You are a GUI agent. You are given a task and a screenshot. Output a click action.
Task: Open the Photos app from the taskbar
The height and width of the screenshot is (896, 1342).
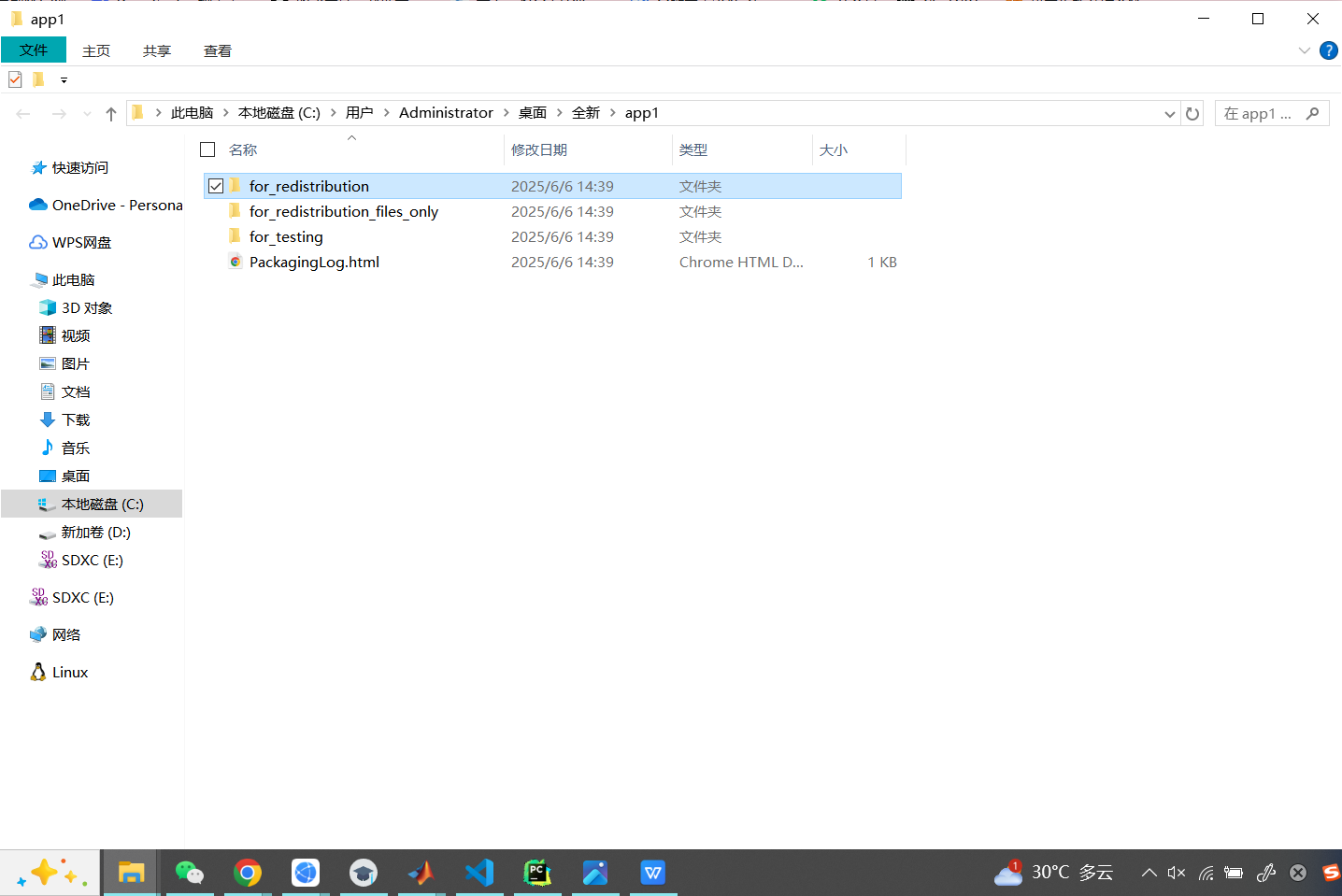[595, 873]
